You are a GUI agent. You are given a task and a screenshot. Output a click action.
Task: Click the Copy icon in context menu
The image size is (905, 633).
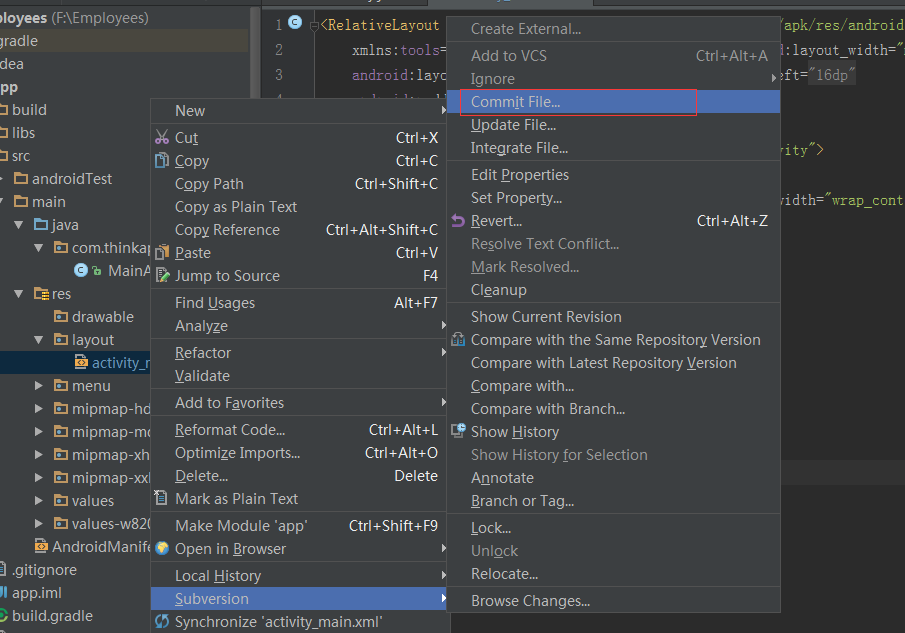click(x=162, y=161)
